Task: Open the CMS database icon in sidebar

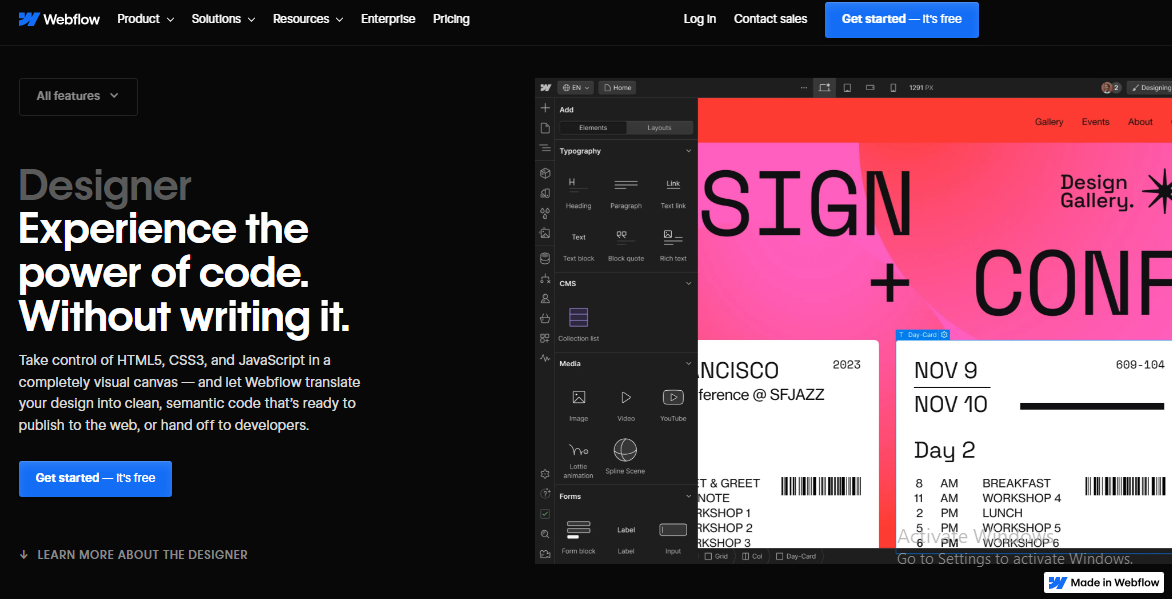Action: point(545,259)
